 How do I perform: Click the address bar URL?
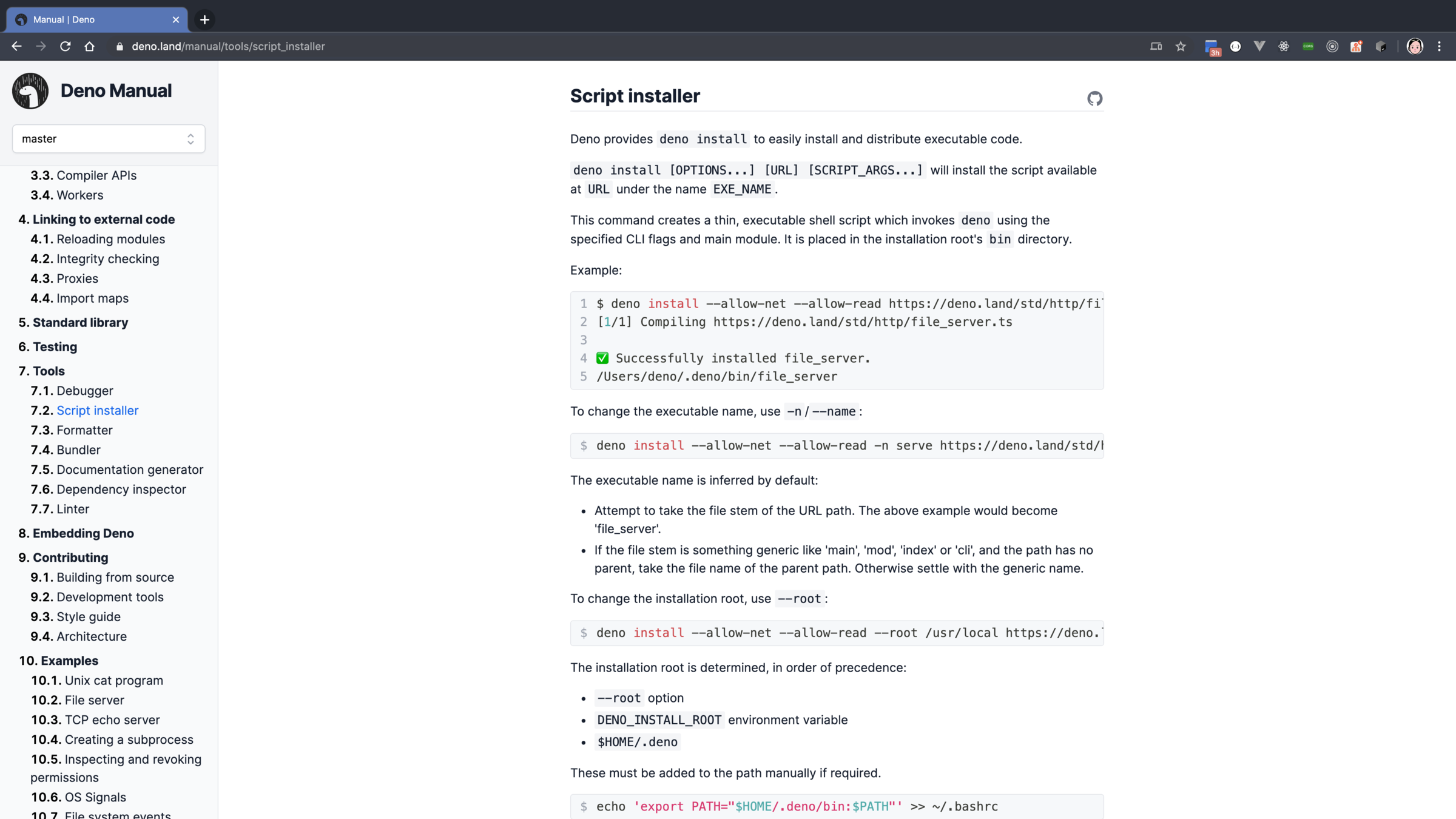[228, 46]
